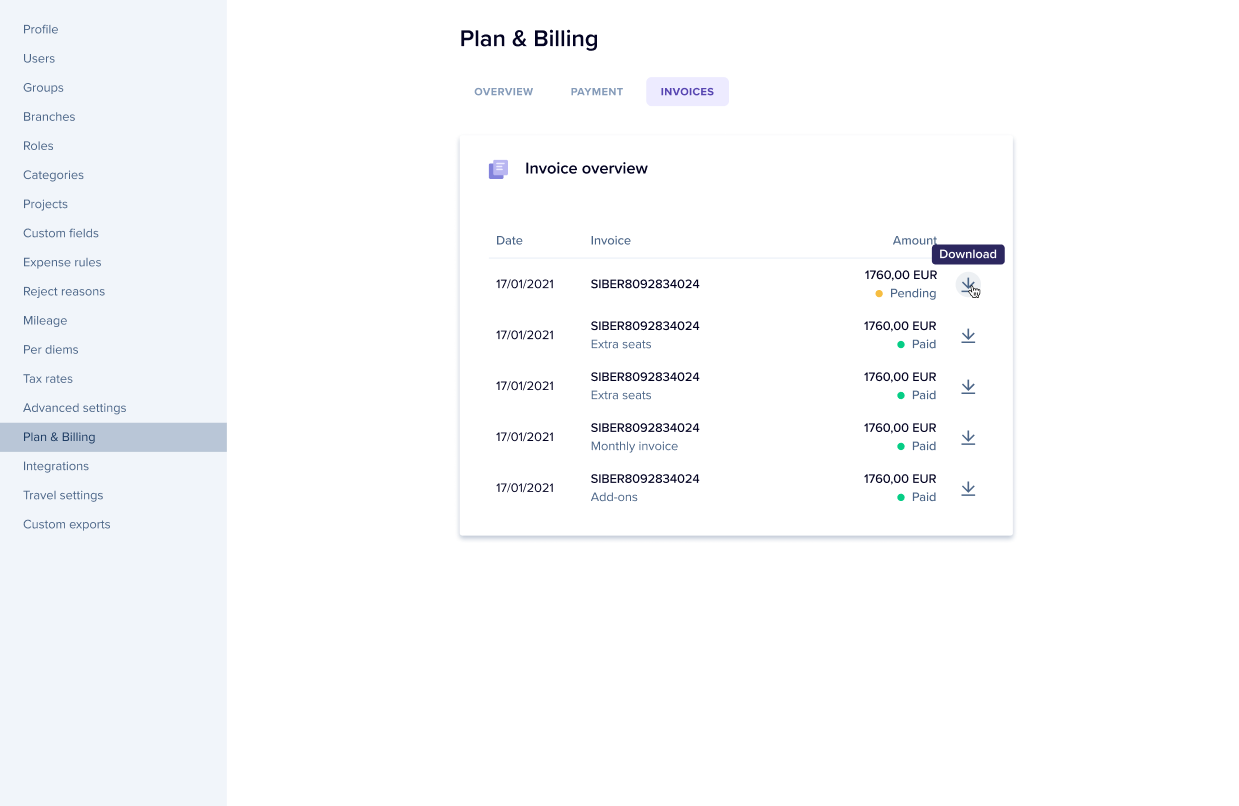Select Integrations from the sidebar
Screen dimensions: 1239x806
pyautogui.click(x=56, y=466)
